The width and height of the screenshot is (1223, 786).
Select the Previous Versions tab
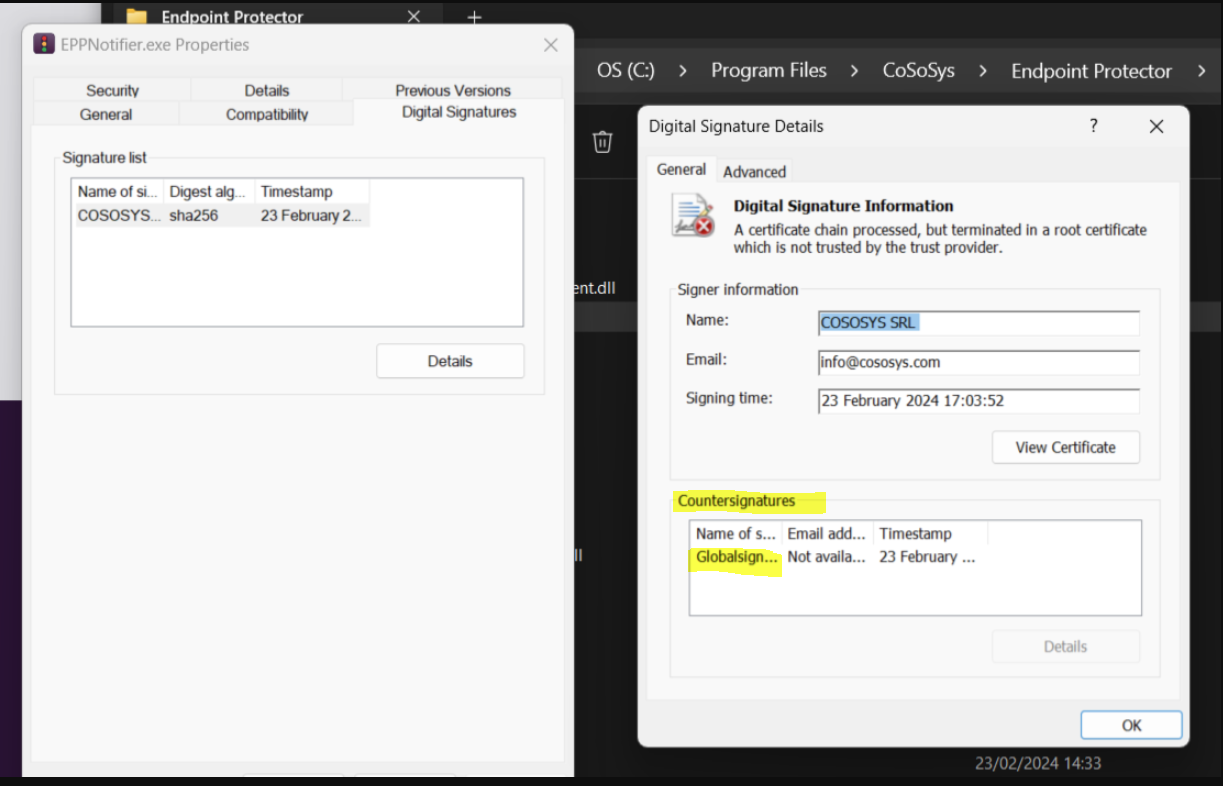pos(452,90)
